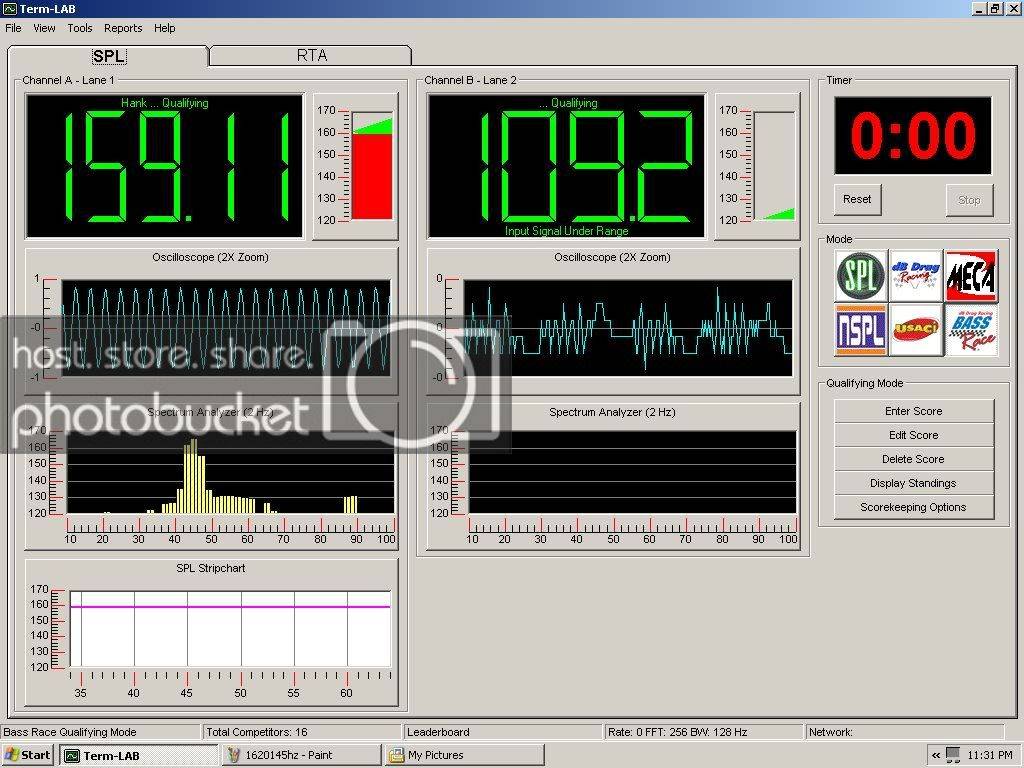Click the Channel A 159.11 SPL readout
Viewport: 1024px width, 768px height.
coord(165,167)
